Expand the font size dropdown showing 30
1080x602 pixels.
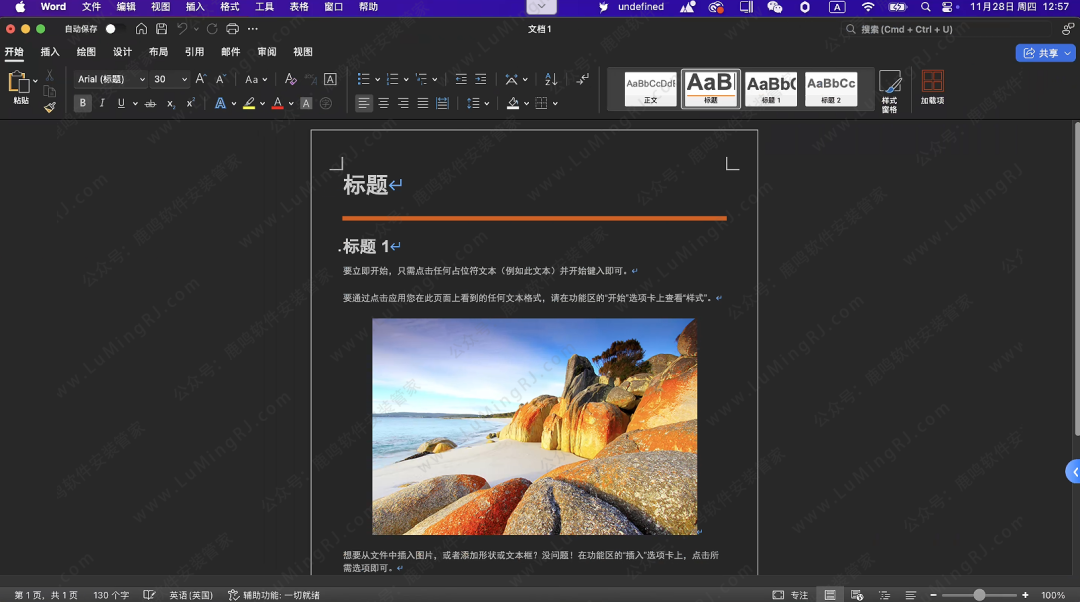184,79
